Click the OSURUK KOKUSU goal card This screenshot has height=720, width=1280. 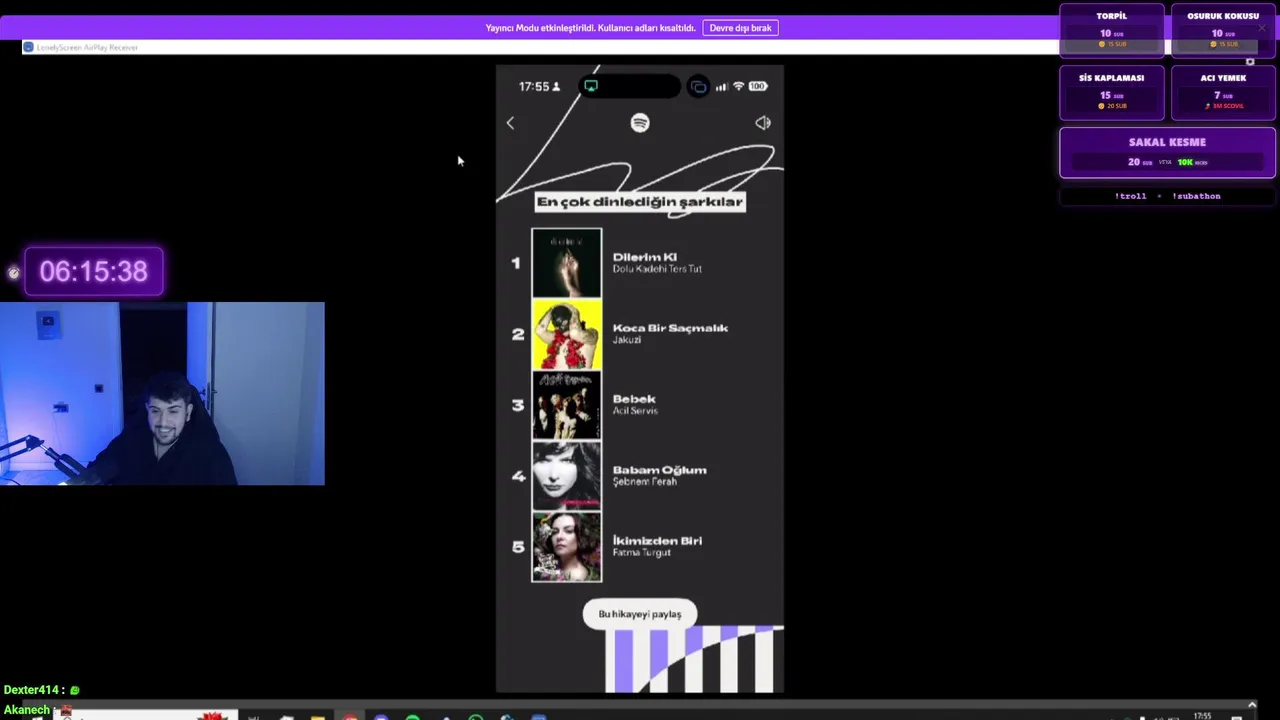click(1223, 30)
